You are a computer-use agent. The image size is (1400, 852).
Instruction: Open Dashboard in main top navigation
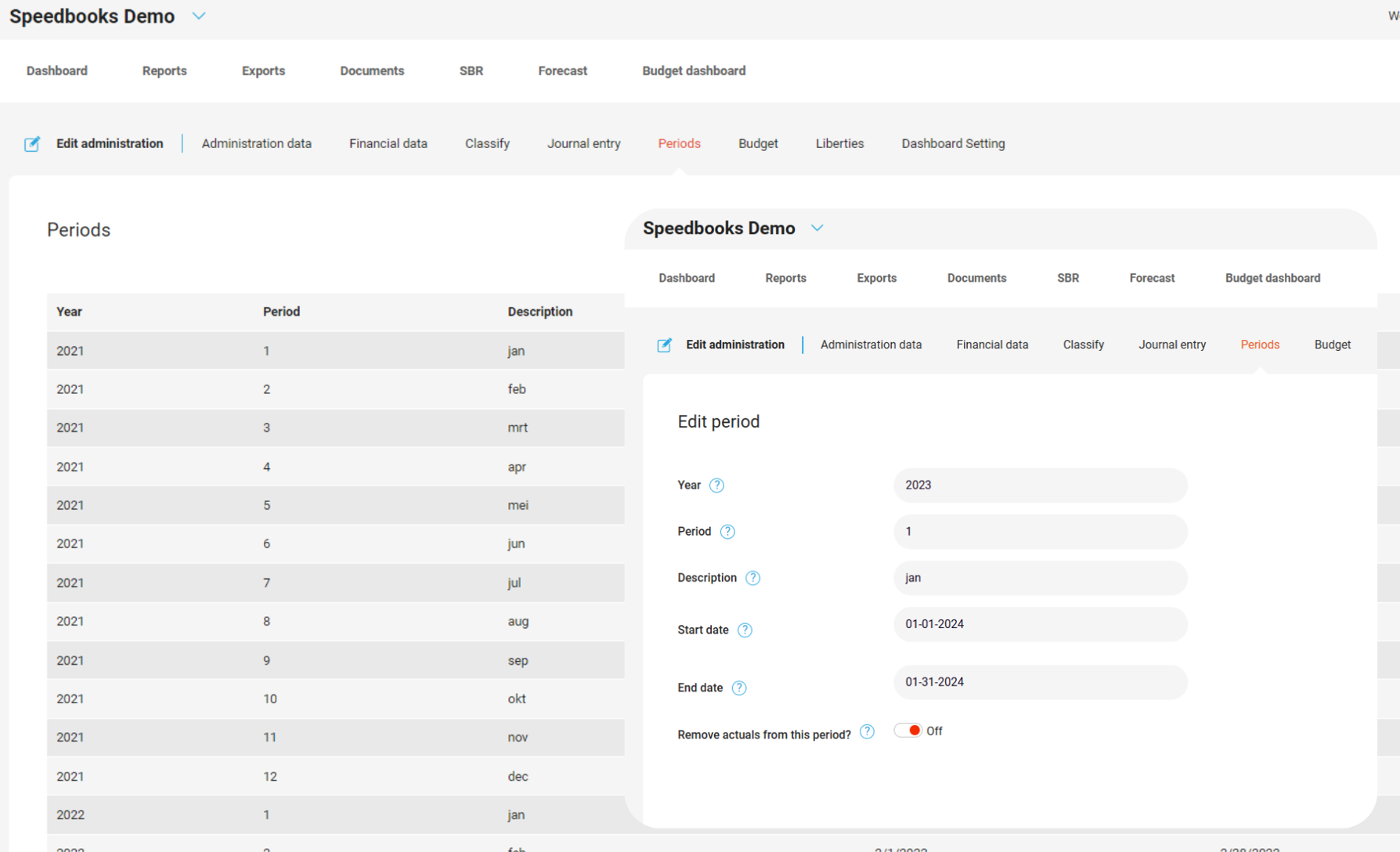57,70
